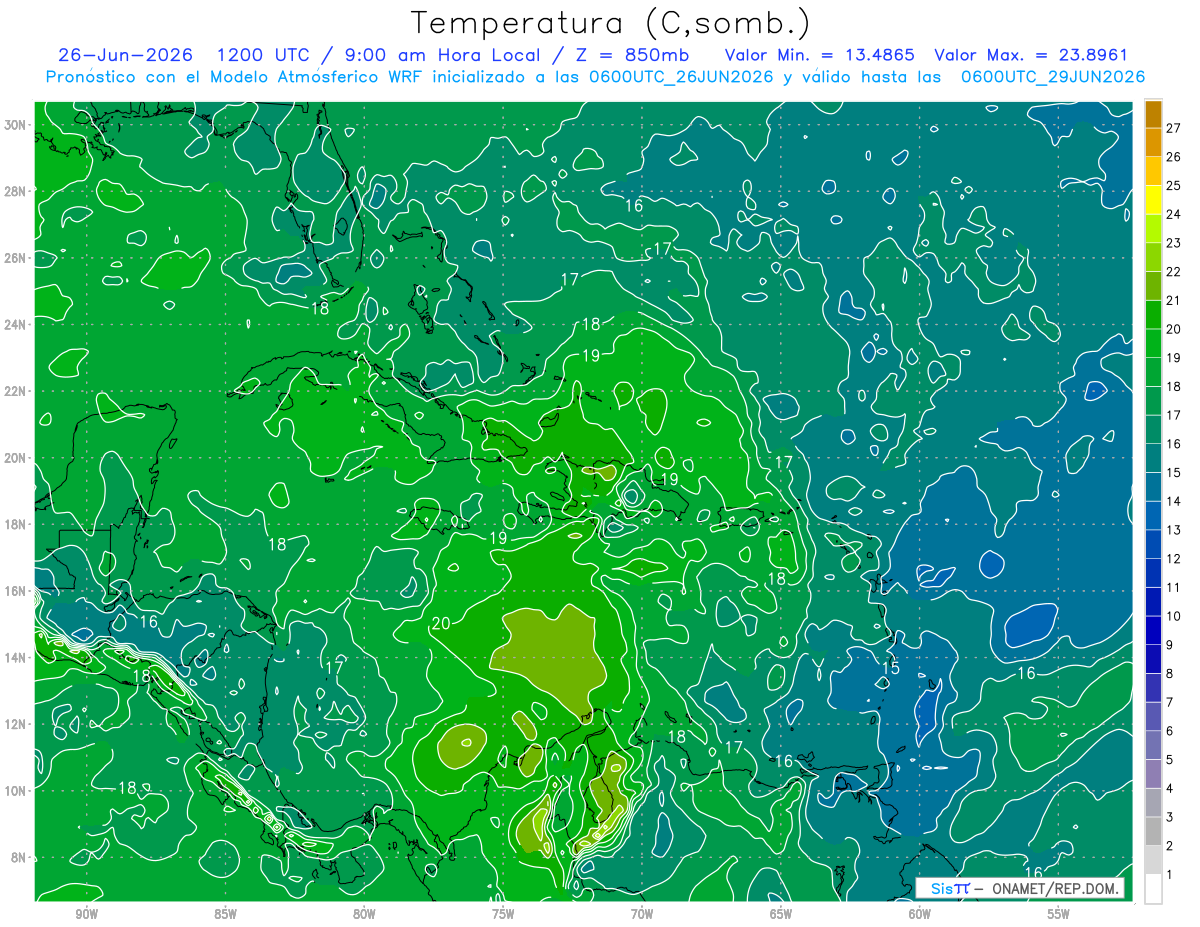This screenshot has height=927, width=1200.
Task: Click the '16N' latitude axis label
Action: (16, 591)
